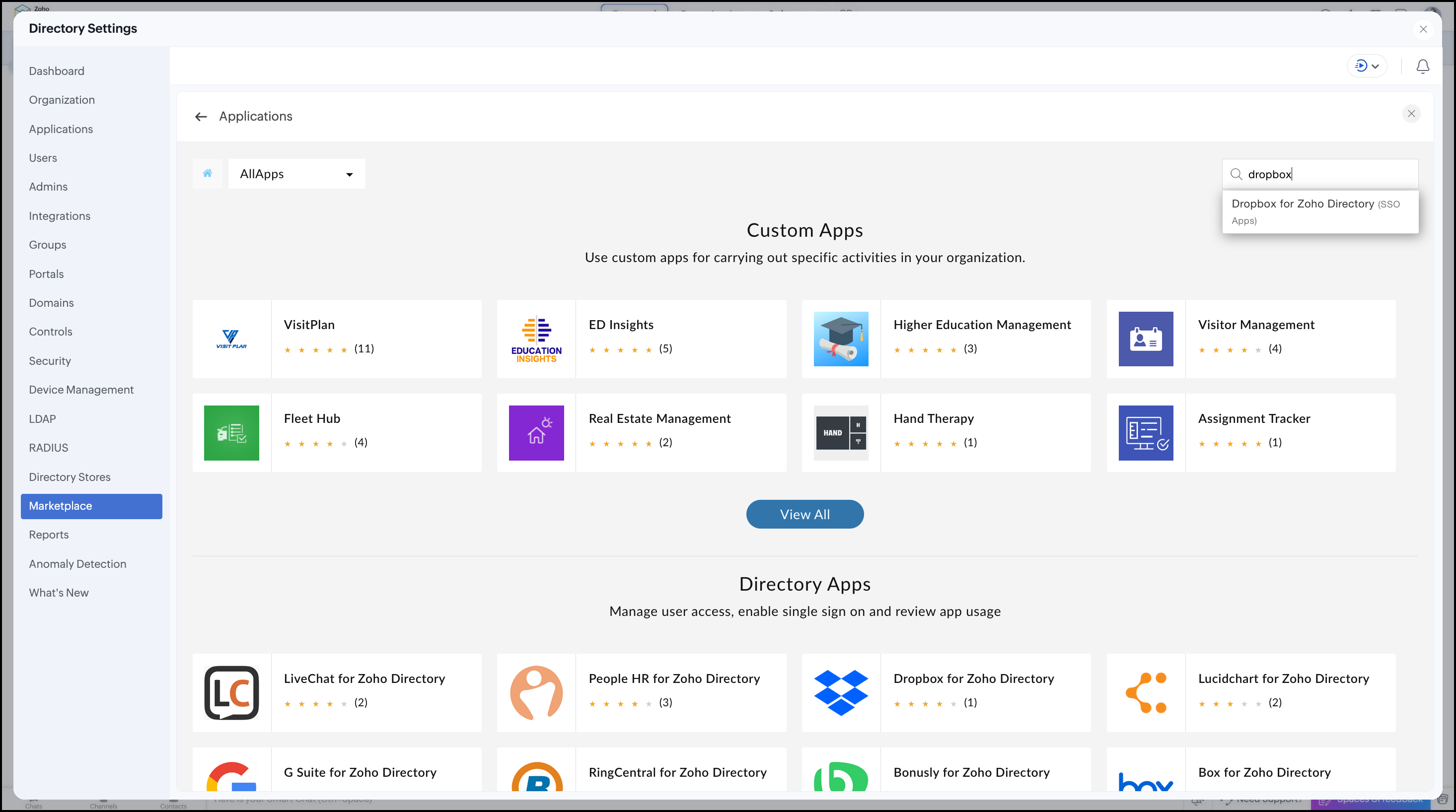Open People HR for Zoho Directory title

click(x=674, y=678)
